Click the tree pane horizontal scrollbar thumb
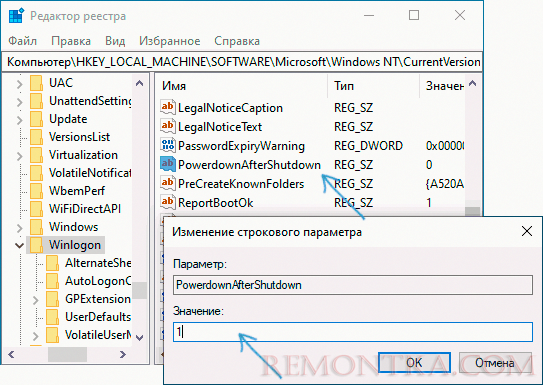The height and width of the screenshot is (385, 543). 67,354
